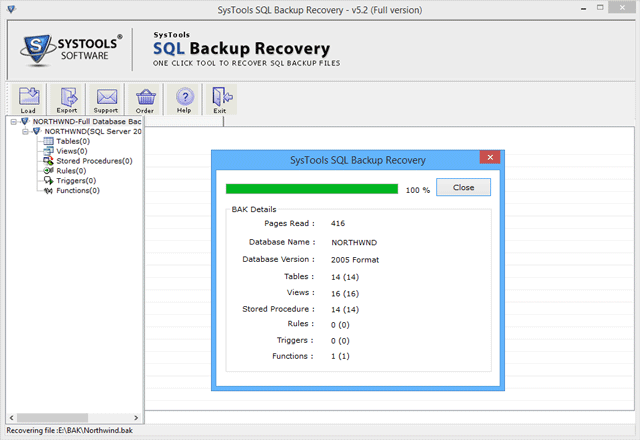This screenshot has height=440, width=640.
Task: Click the dialog title SysTools SQL Backup Recovery
Action: pyautogui.click(x=358, y=160)
